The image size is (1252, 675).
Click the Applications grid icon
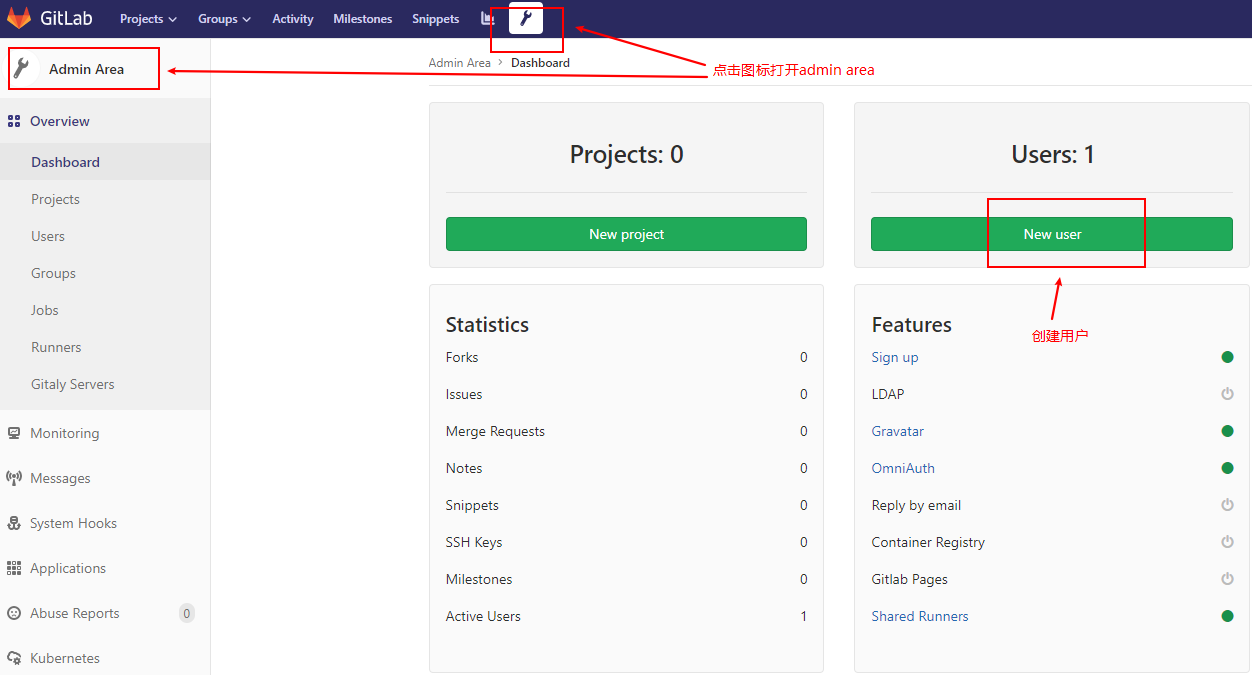click(14, 568)
